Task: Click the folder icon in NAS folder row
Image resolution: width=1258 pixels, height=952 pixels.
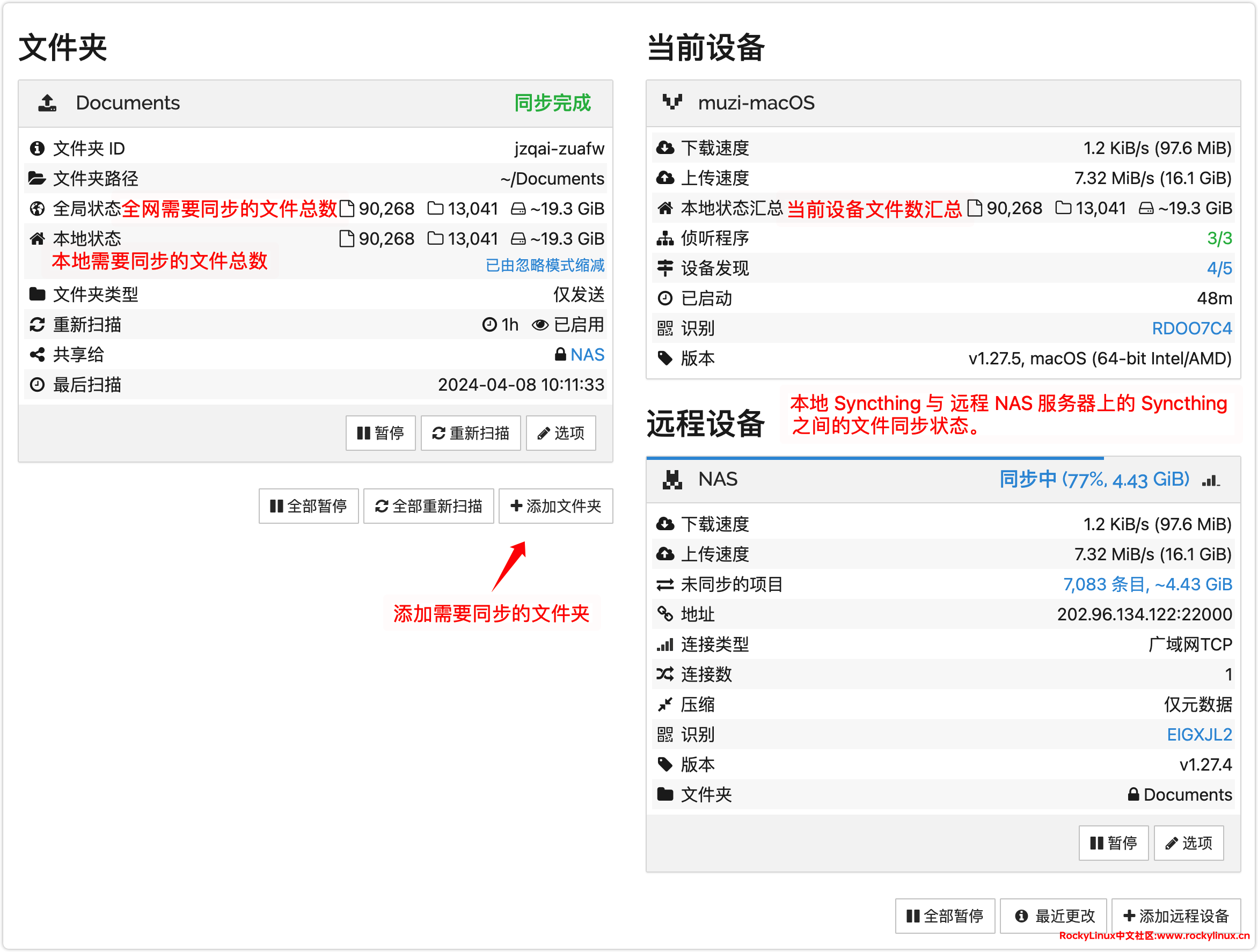Action: pos(665,794)
